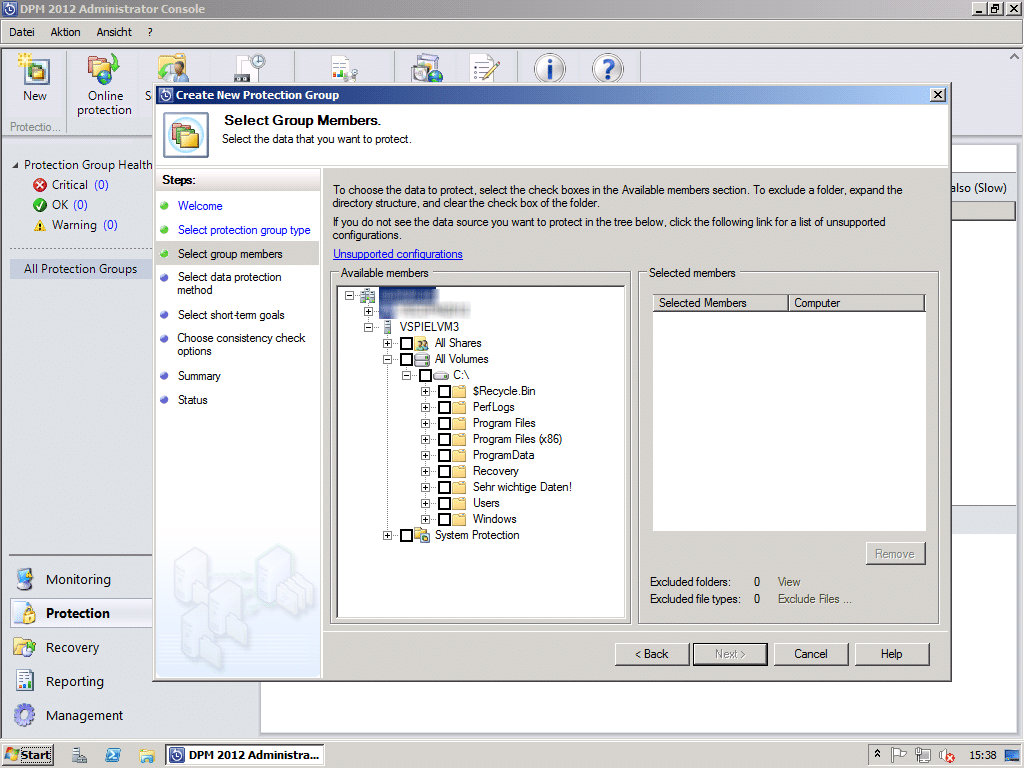1024x768 pixels.
Task: Click the New protection group toolbar icon
Action: (x=35, y=70)
